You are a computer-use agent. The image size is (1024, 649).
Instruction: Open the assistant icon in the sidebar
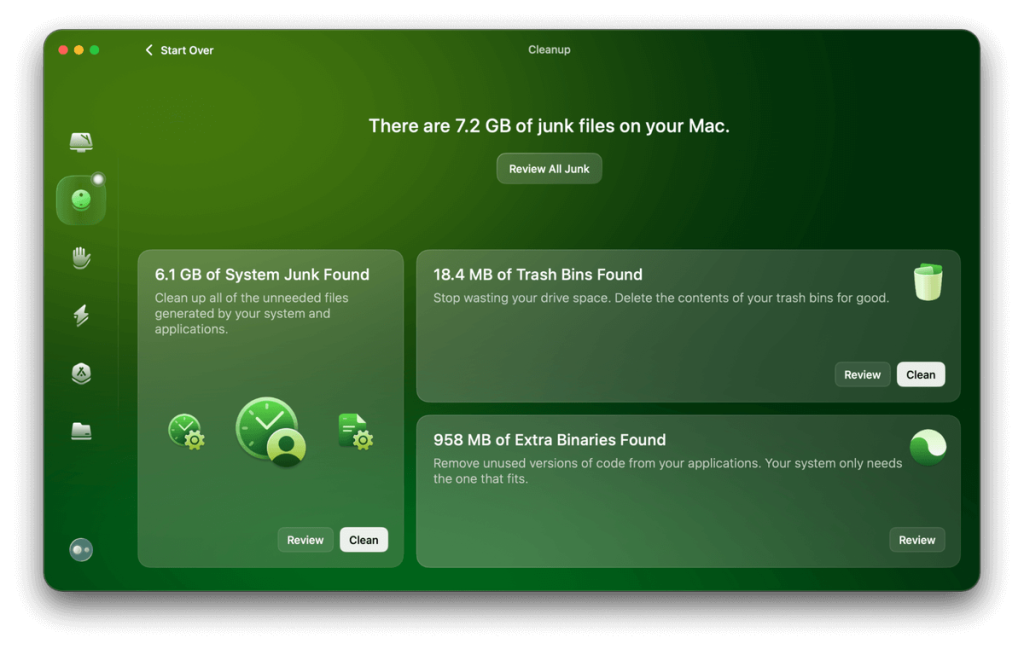pyautogui.click(x=81, y=550)
